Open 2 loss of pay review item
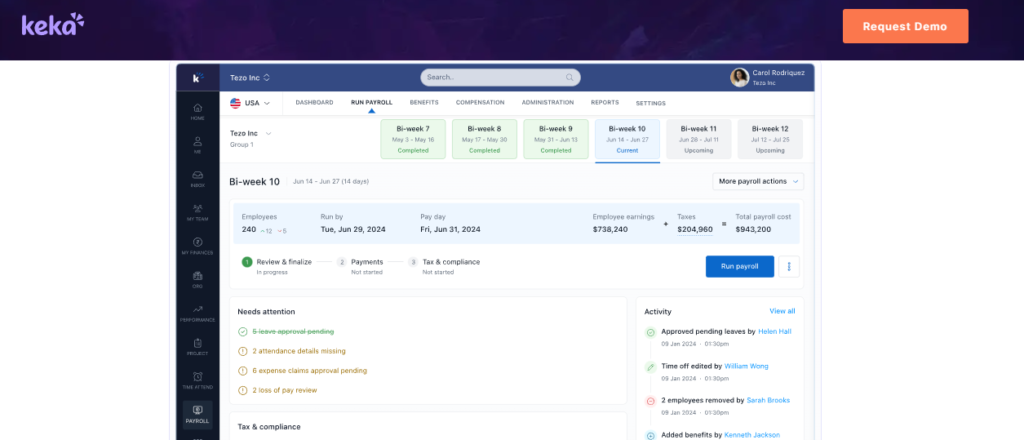The height and width of the screenshot is (440, 1024). pos(285,390)
